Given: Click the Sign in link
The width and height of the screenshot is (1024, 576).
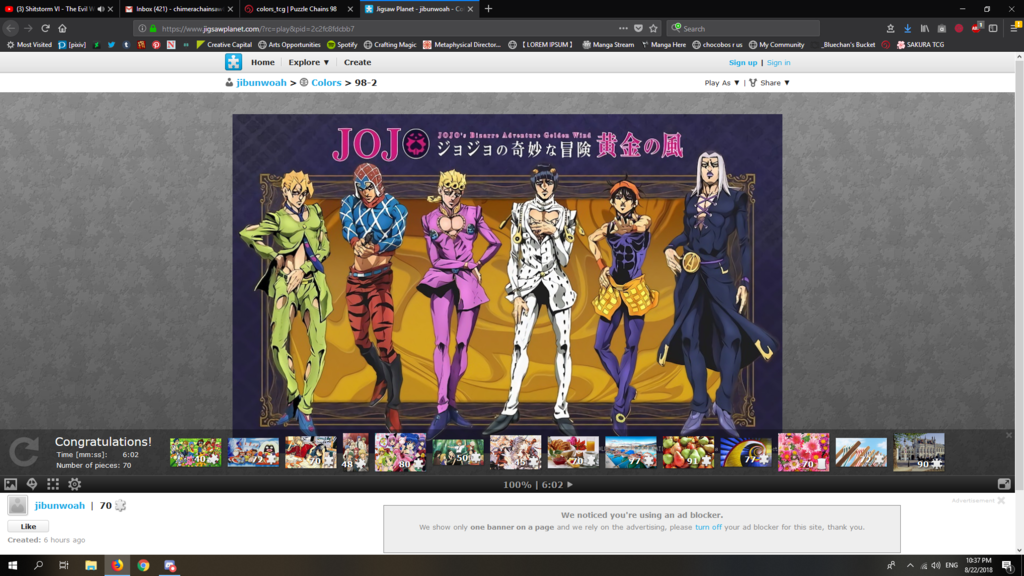Looking at the screenshot, I should coord(778,63).
